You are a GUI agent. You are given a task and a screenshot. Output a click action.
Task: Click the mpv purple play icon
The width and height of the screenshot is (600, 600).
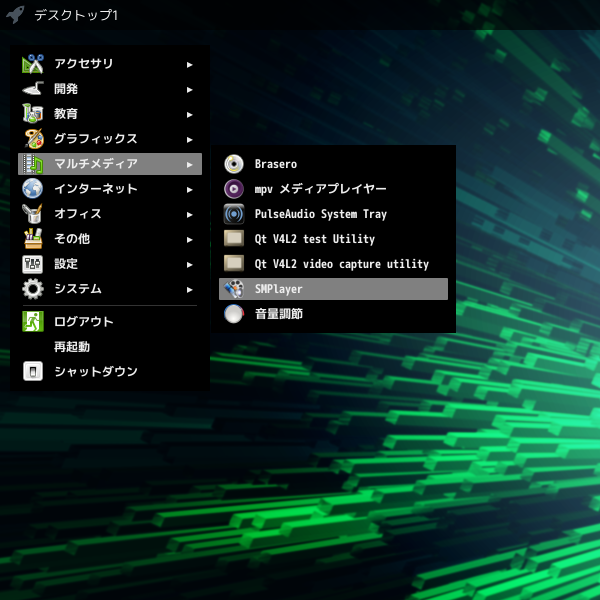tap(234, 189)
